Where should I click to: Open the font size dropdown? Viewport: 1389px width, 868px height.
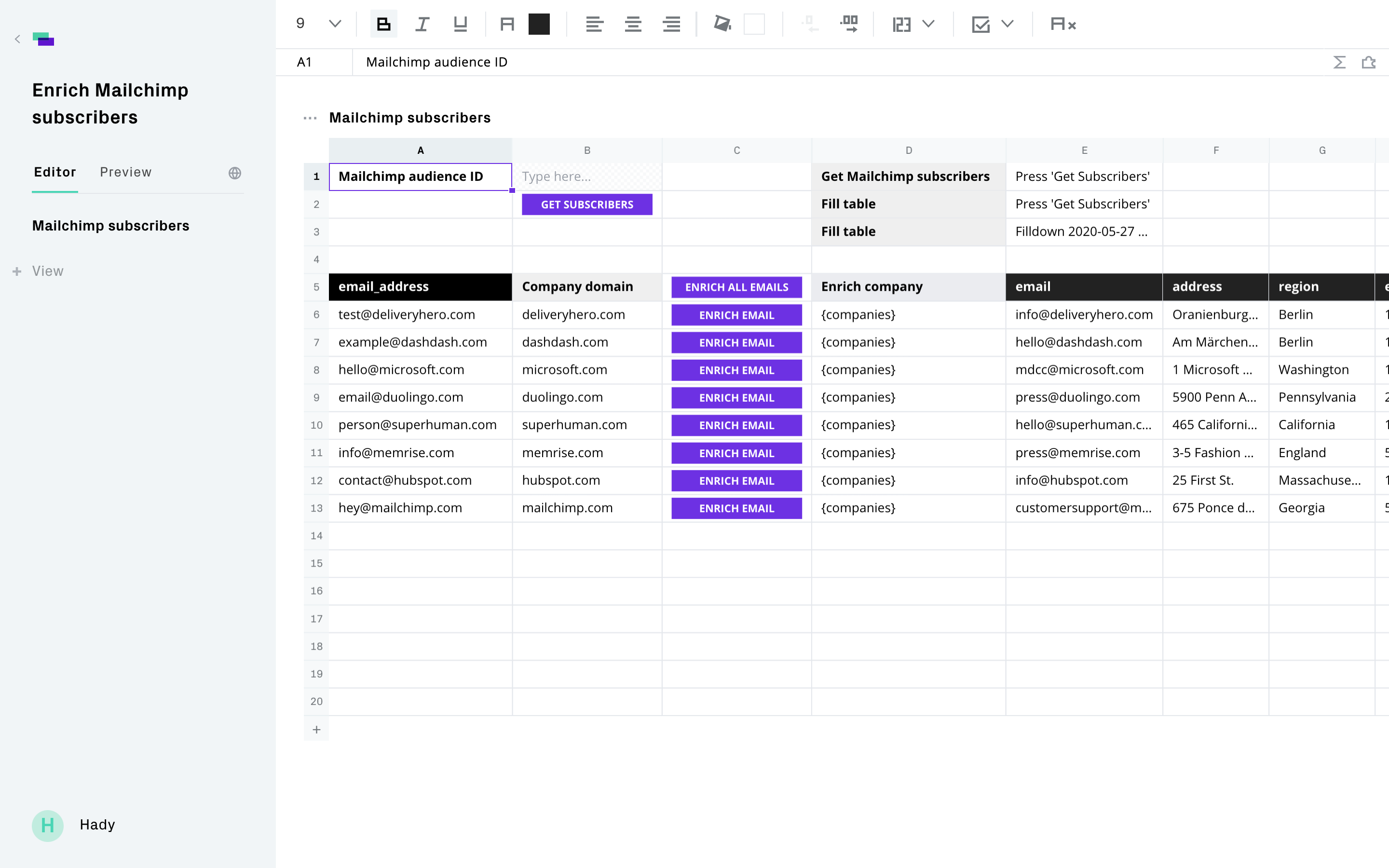(x=335, y=24)
